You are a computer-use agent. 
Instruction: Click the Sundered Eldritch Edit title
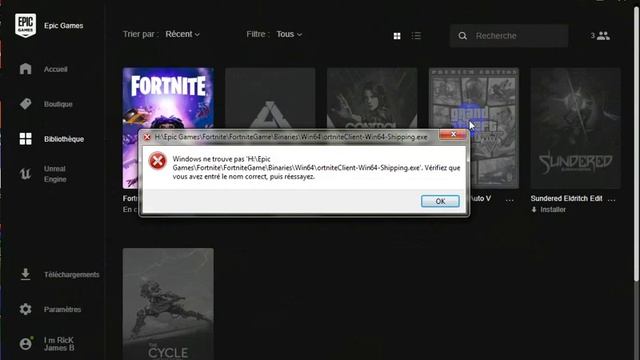pyautogui.click(x=566, y=198)
